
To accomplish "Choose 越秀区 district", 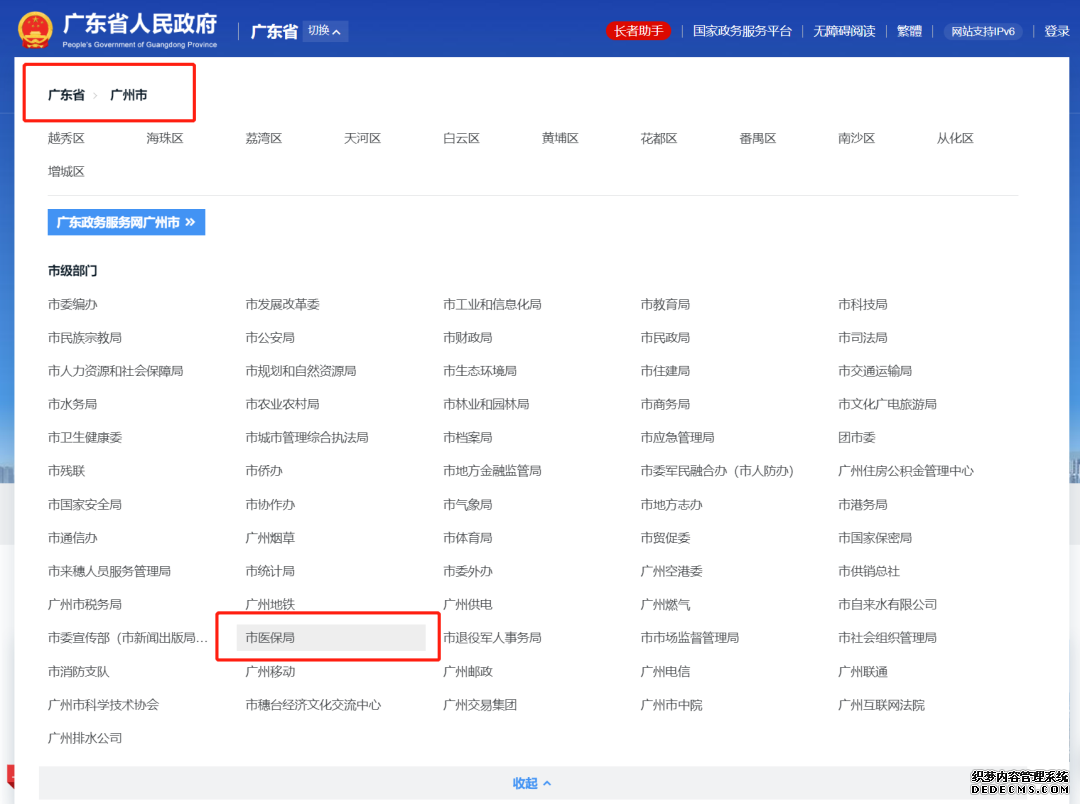I will [66, 138].
